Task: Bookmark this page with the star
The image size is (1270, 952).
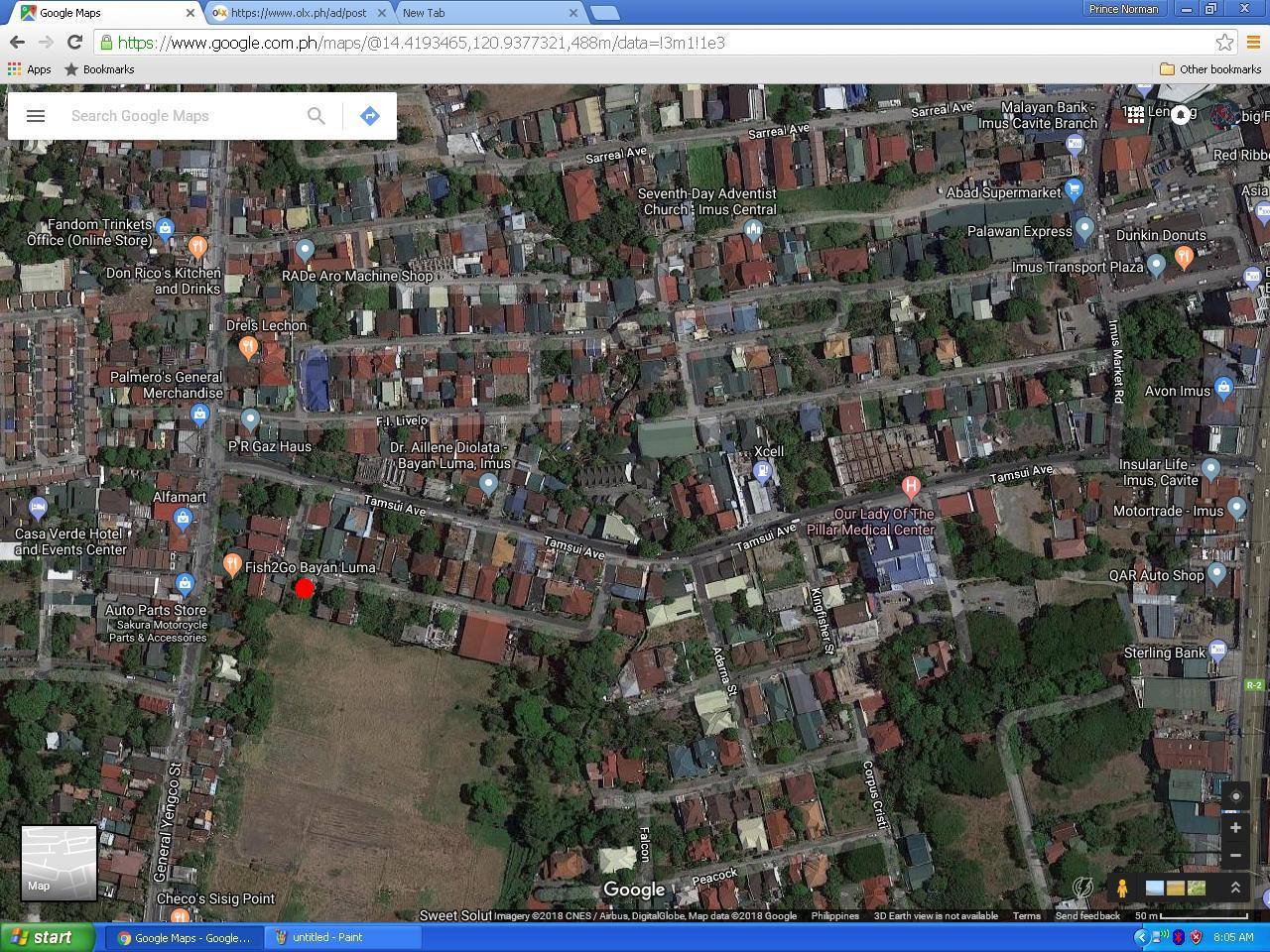Action: coord(1224,43)
